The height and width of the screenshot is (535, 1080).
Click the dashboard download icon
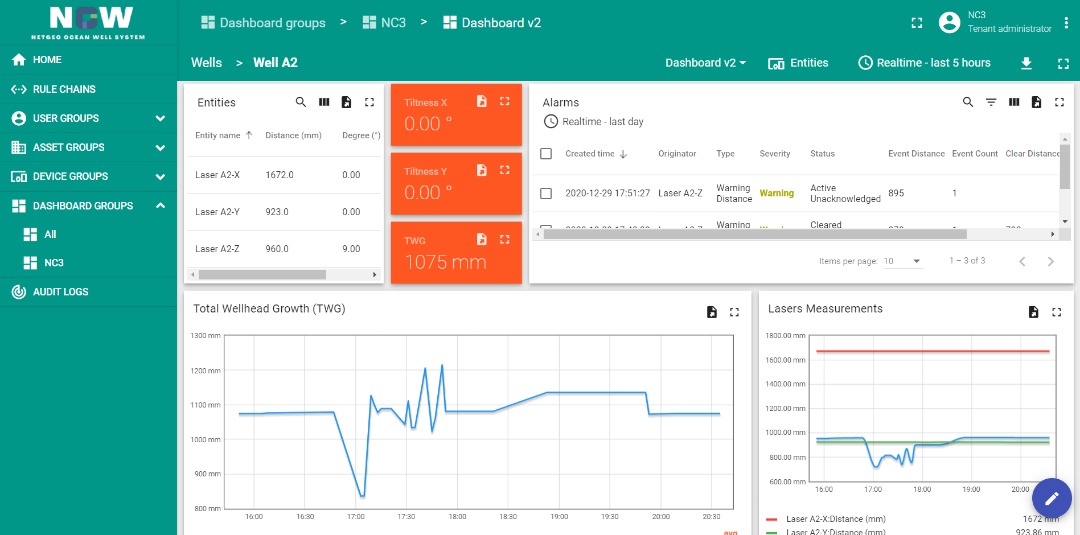point(1026,63)
